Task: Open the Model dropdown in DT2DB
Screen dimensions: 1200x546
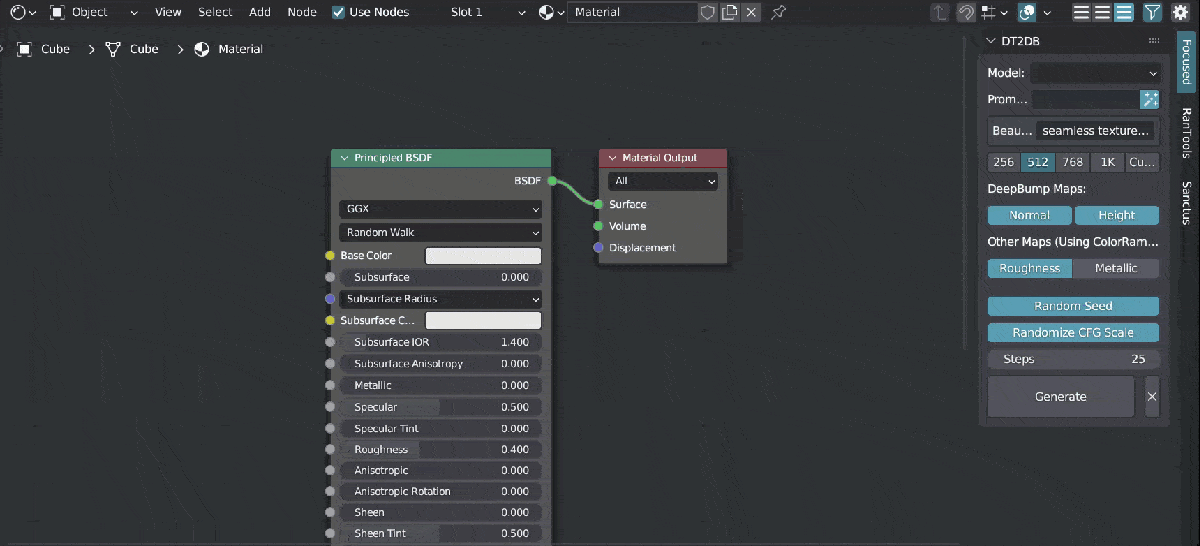Action: pos(1095,73)
